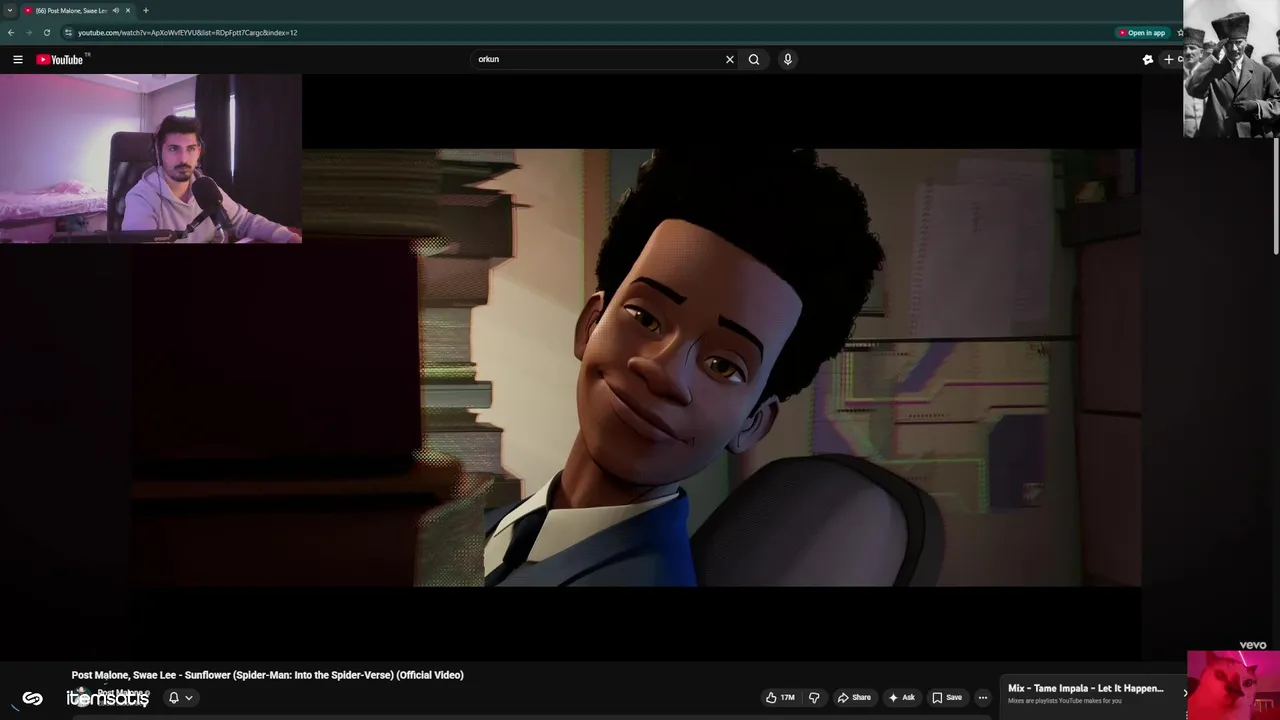Bookmark this page with star icon

click(x=1180, y=32)
